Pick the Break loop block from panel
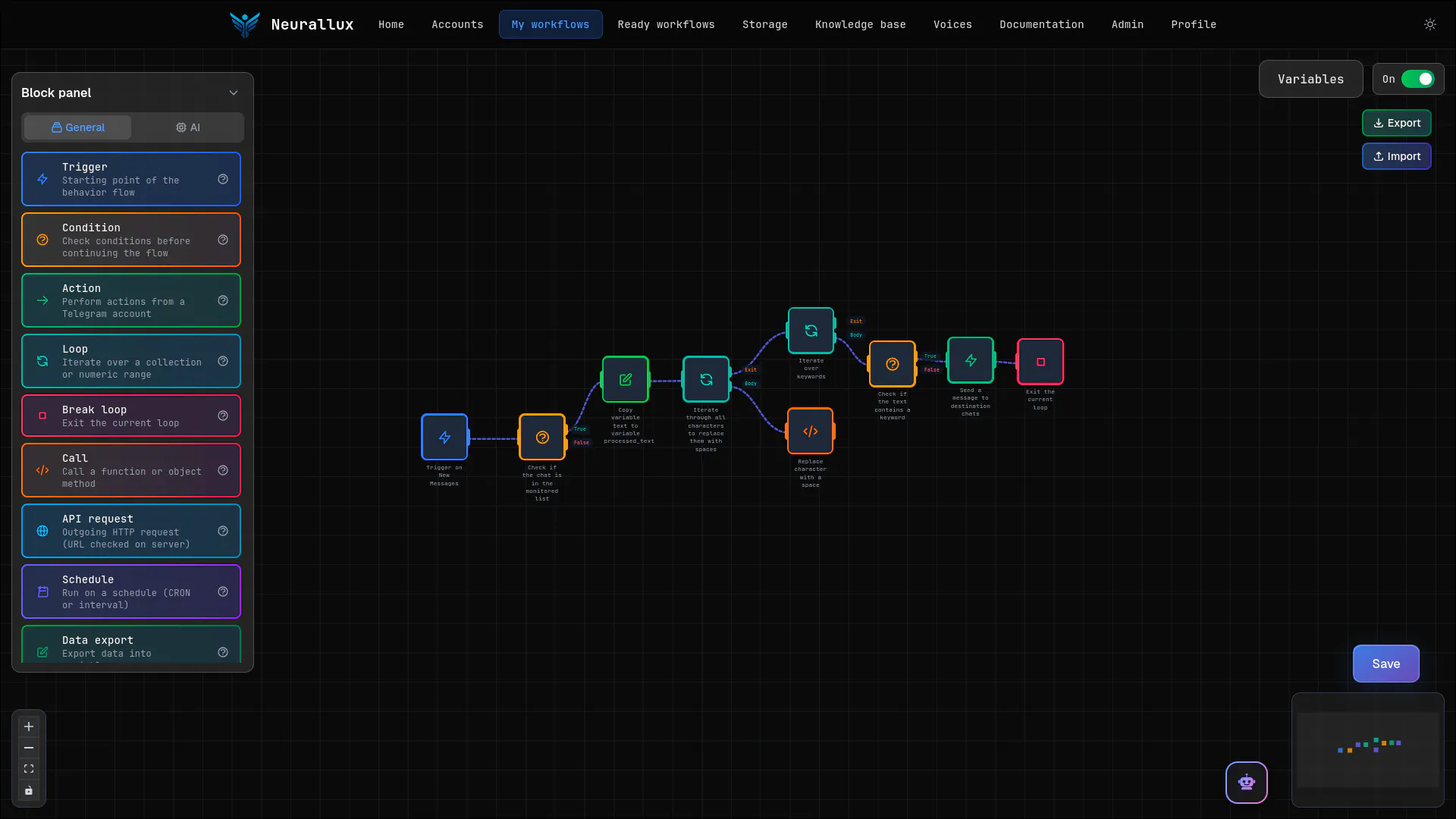1456x819 pixels. coord(131,416)
